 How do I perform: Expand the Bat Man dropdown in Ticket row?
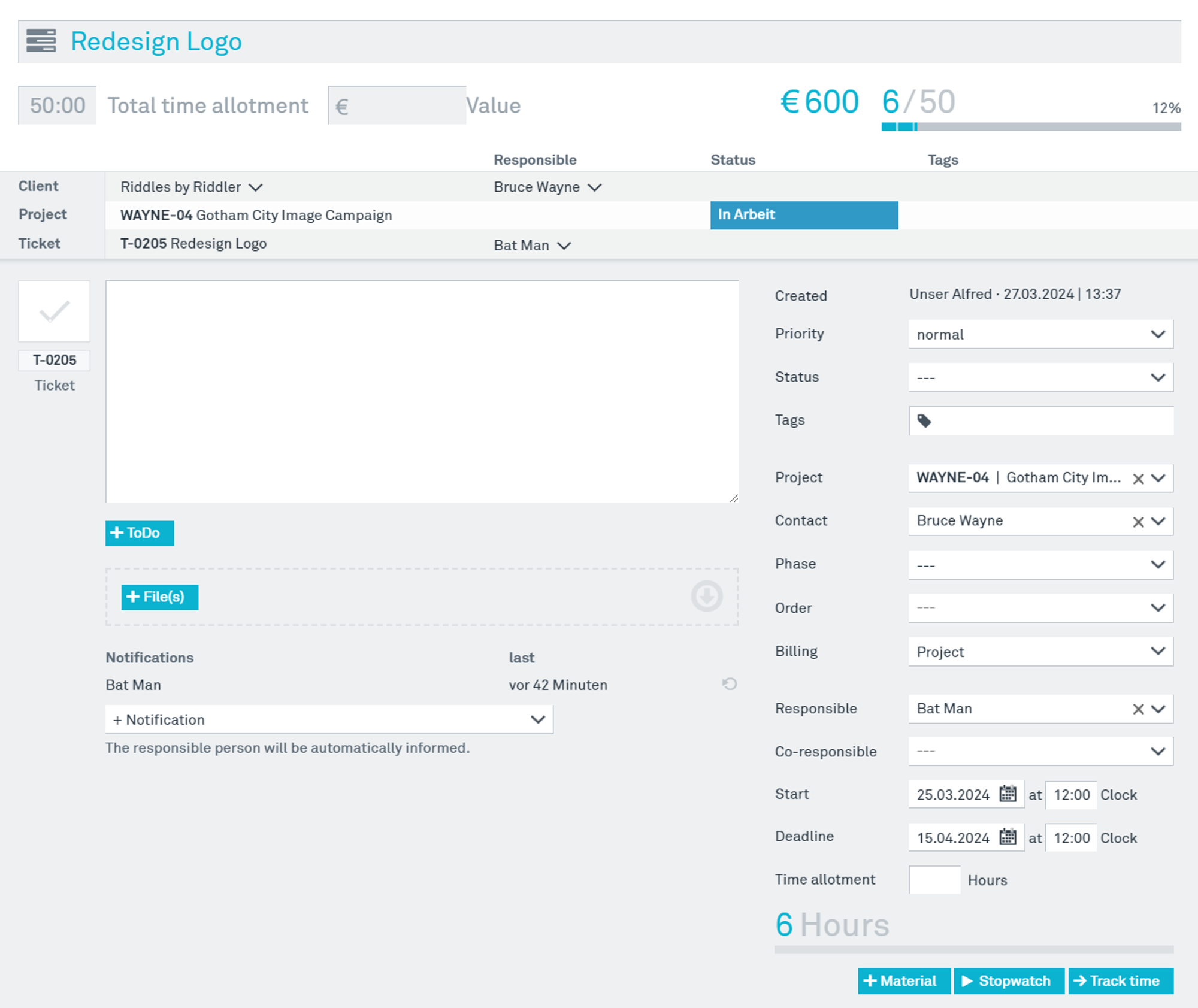pyautogui.click(x=564, y=246)
